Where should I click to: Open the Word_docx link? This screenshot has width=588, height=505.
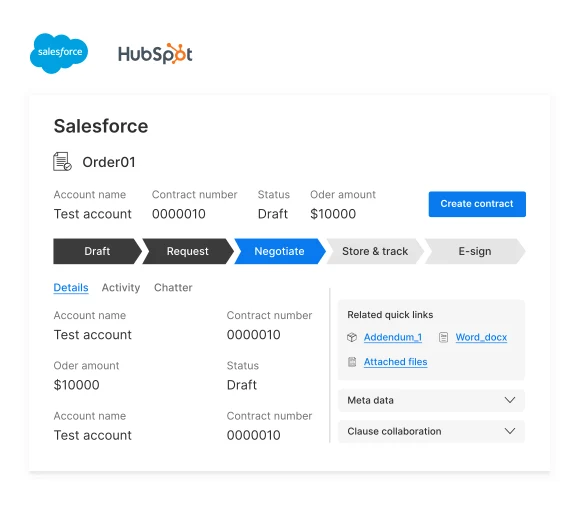pyautogui.click(x=481, y=337)
